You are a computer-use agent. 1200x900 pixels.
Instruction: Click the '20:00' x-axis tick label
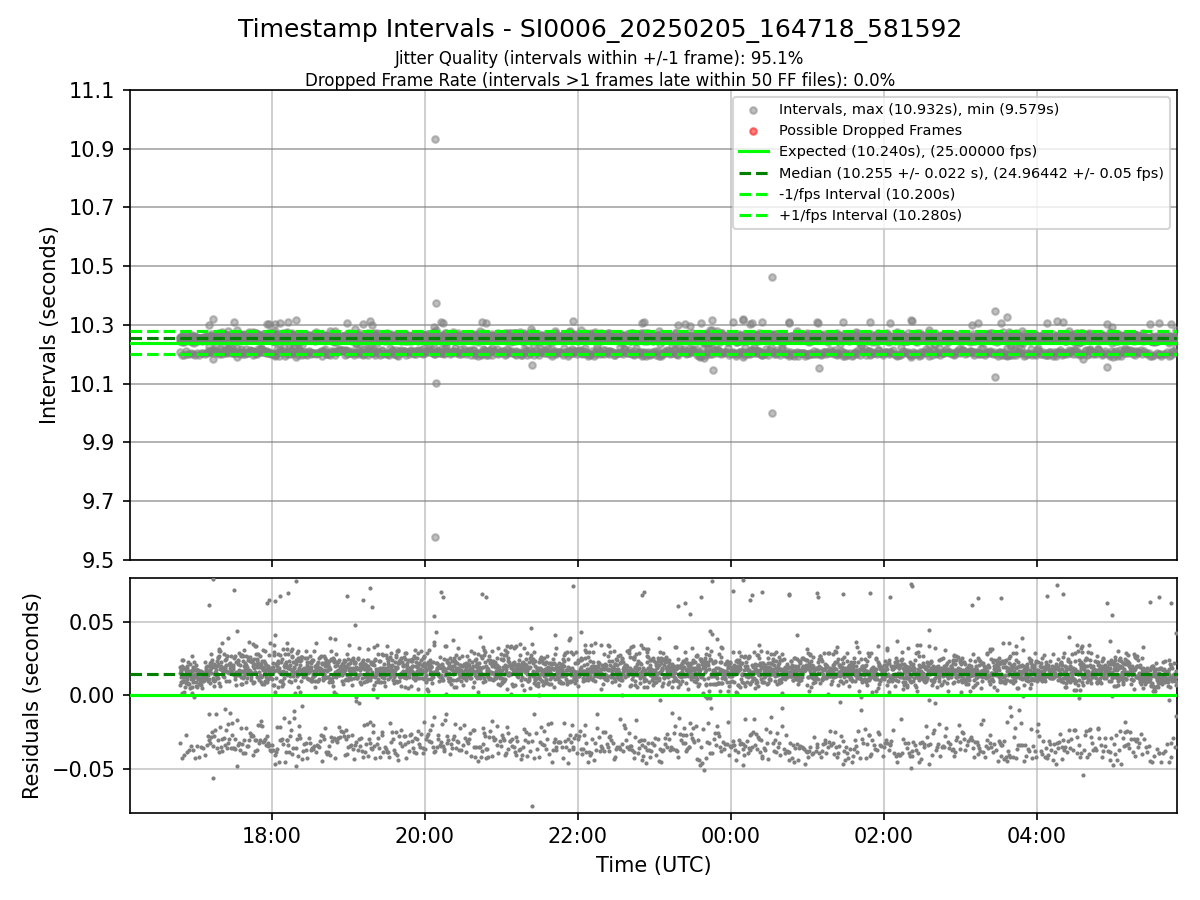(x=425, y=834)
